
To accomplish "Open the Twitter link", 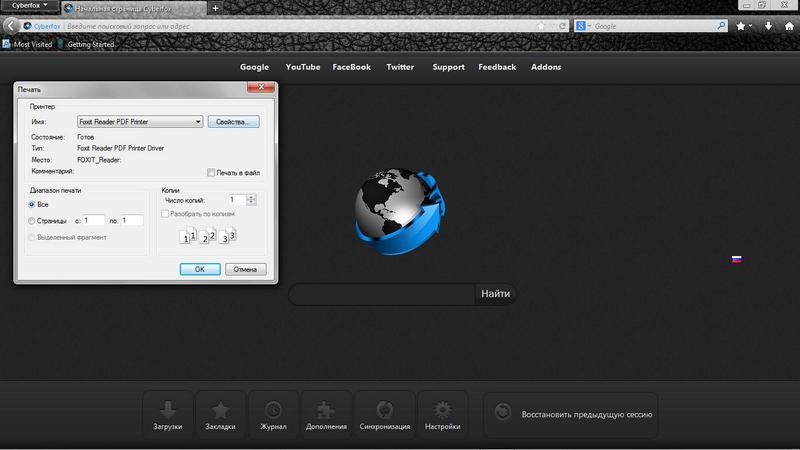I will 400,67.
